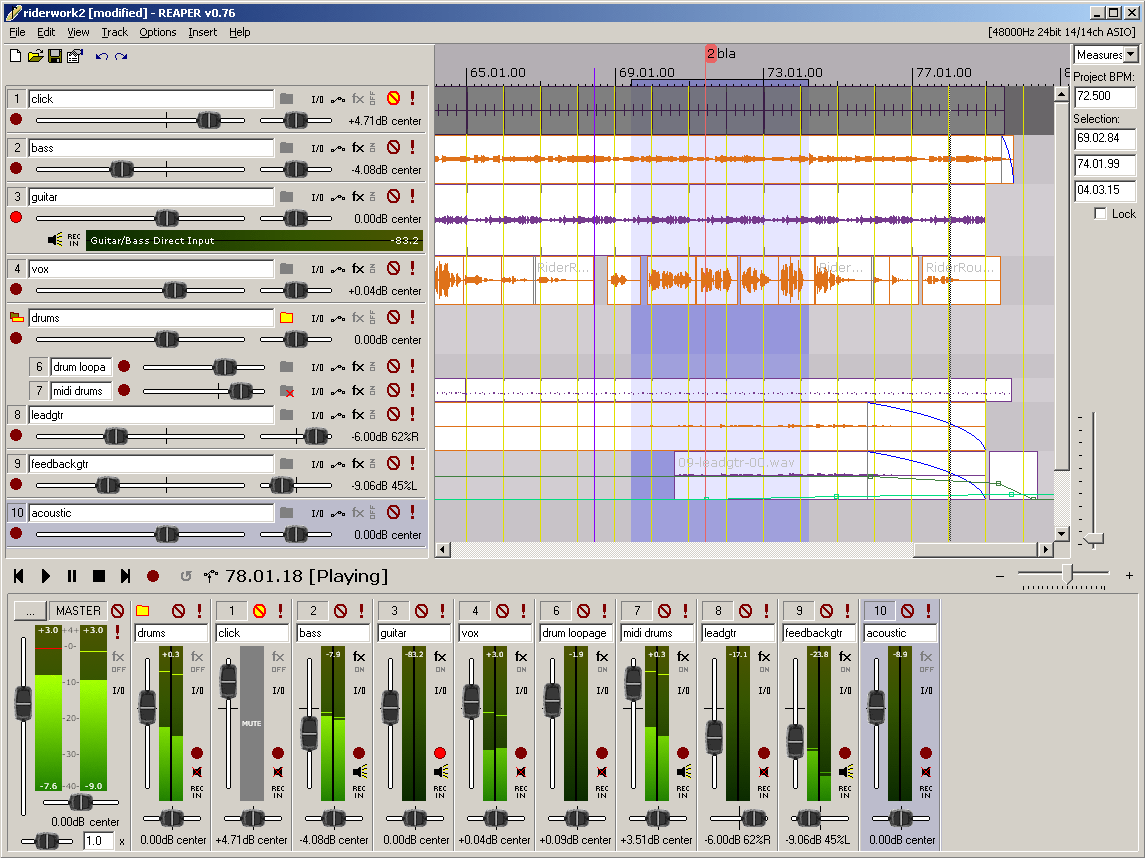Click the Project BPM field
Image resolution: width=1145 pixels, height=858 pixels.
(1105, 97)
